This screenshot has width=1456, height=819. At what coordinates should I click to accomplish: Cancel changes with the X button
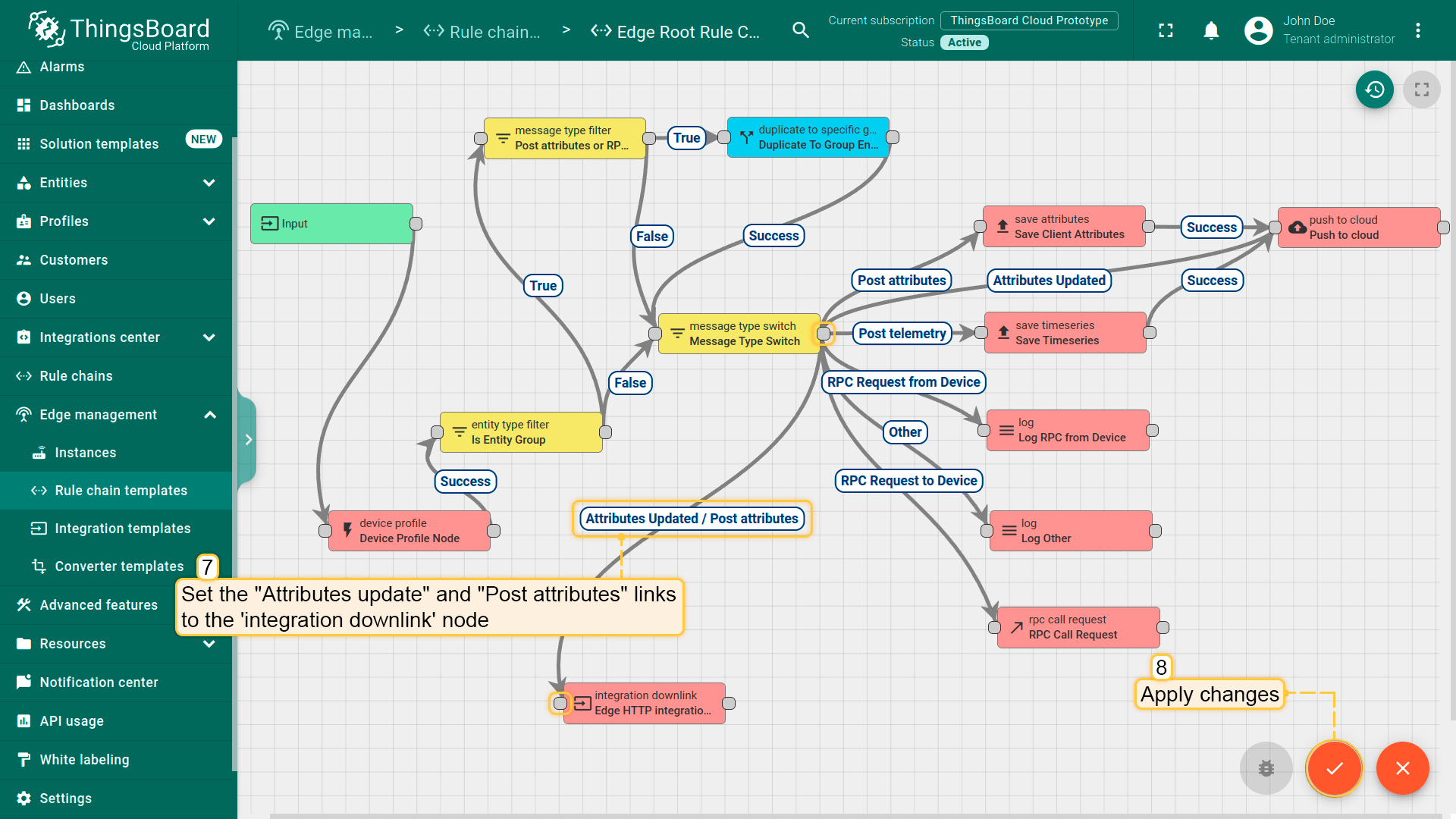(x=1402, y=768)
